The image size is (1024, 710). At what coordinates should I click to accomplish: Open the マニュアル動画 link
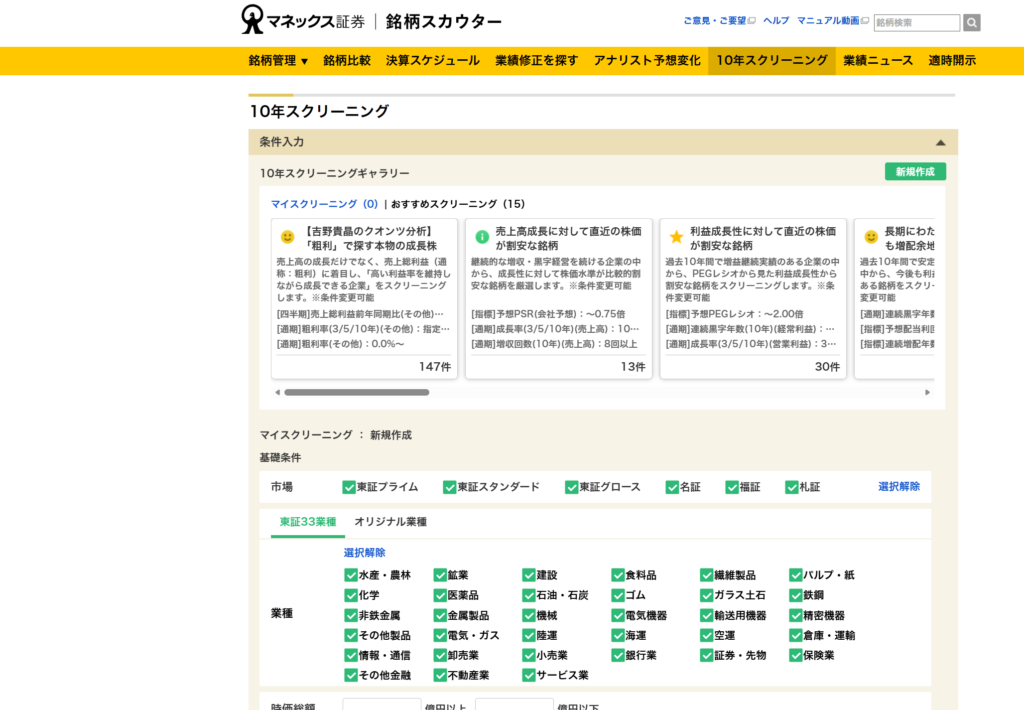(828, 21)
